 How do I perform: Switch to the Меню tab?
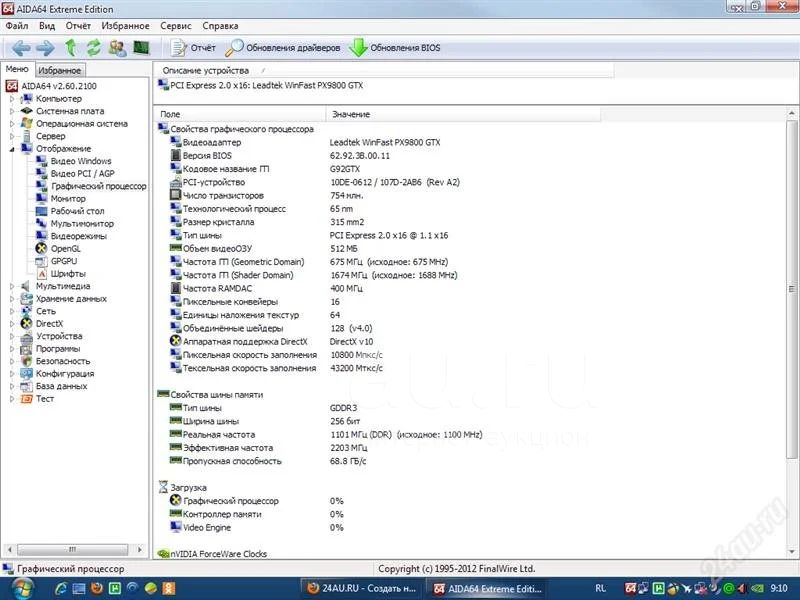[17, 69]
